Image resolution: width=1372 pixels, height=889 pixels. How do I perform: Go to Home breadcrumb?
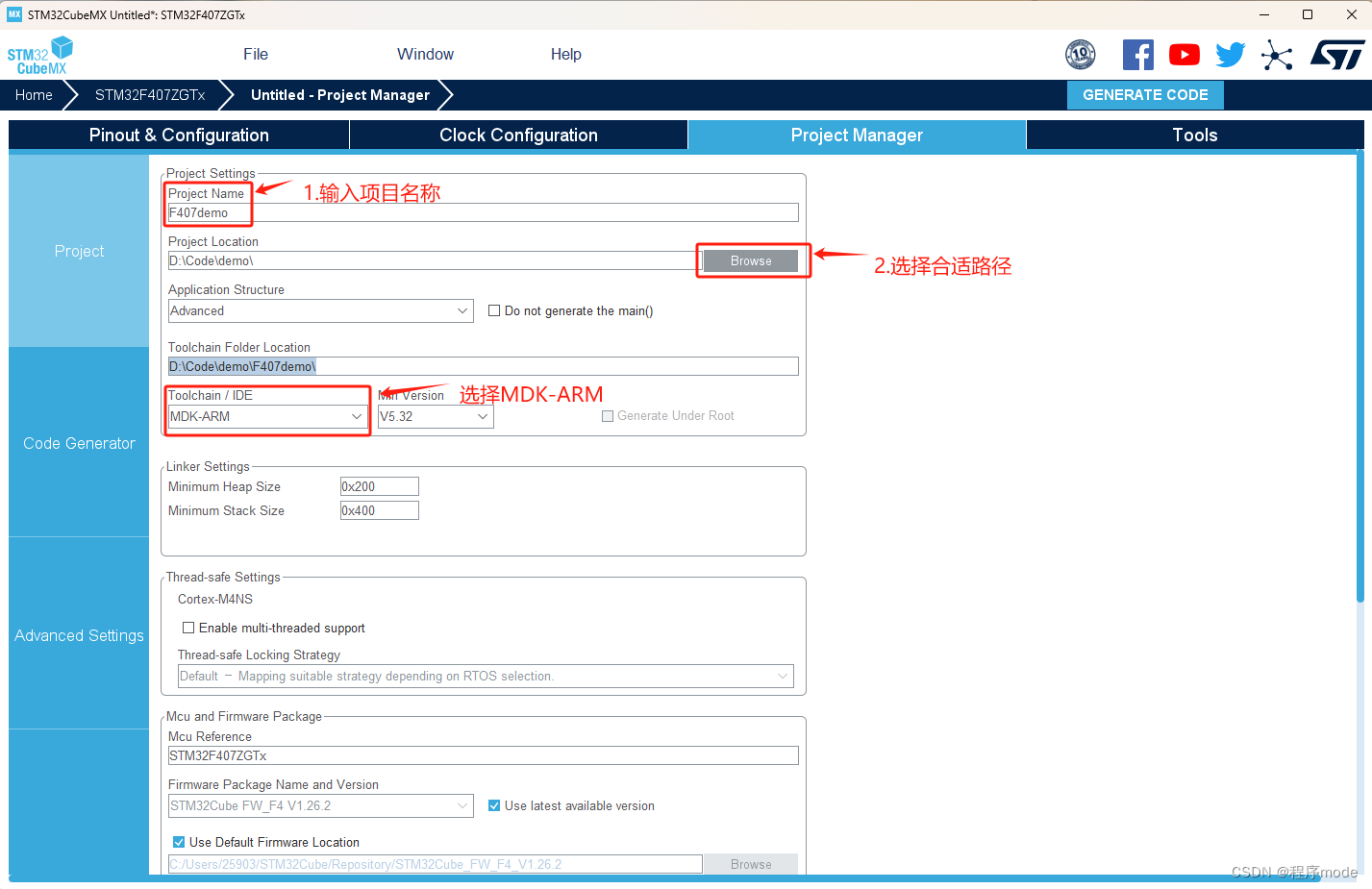(x=34, y=95)
